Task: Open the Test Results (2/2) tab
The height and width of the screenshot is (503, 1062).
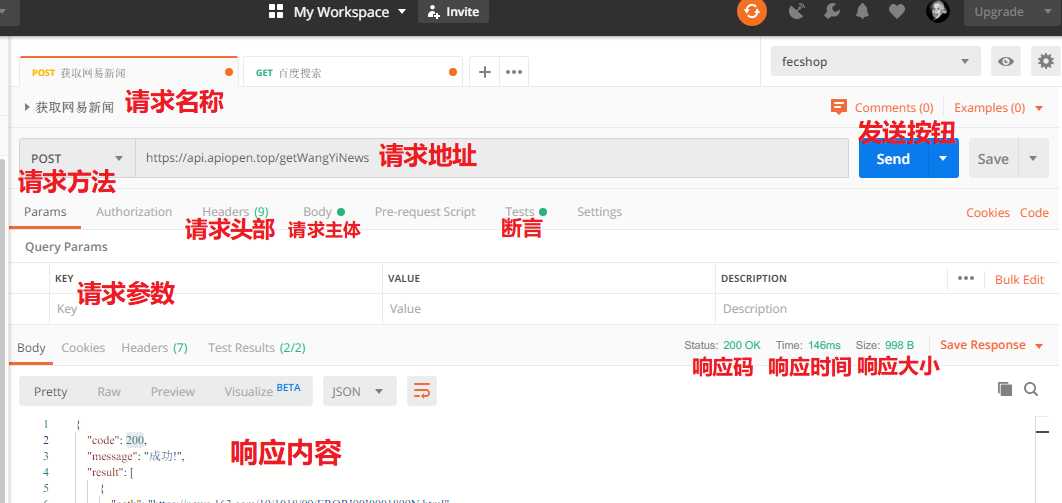Action: (x=257, y=348)
